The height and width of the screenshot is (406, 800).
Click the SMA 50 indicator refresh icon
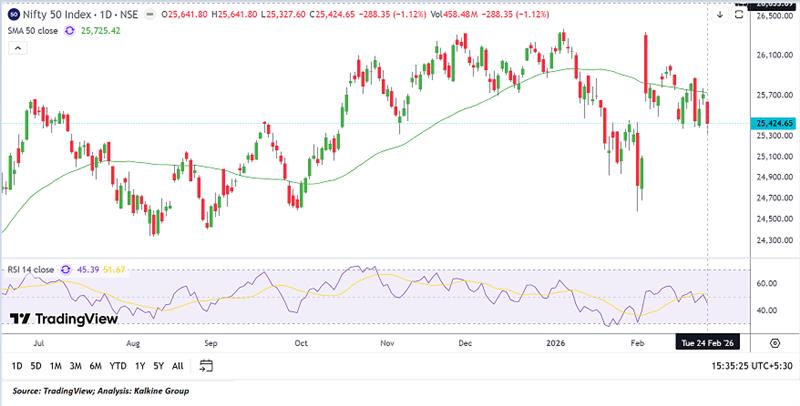click(x=69, y=31)
